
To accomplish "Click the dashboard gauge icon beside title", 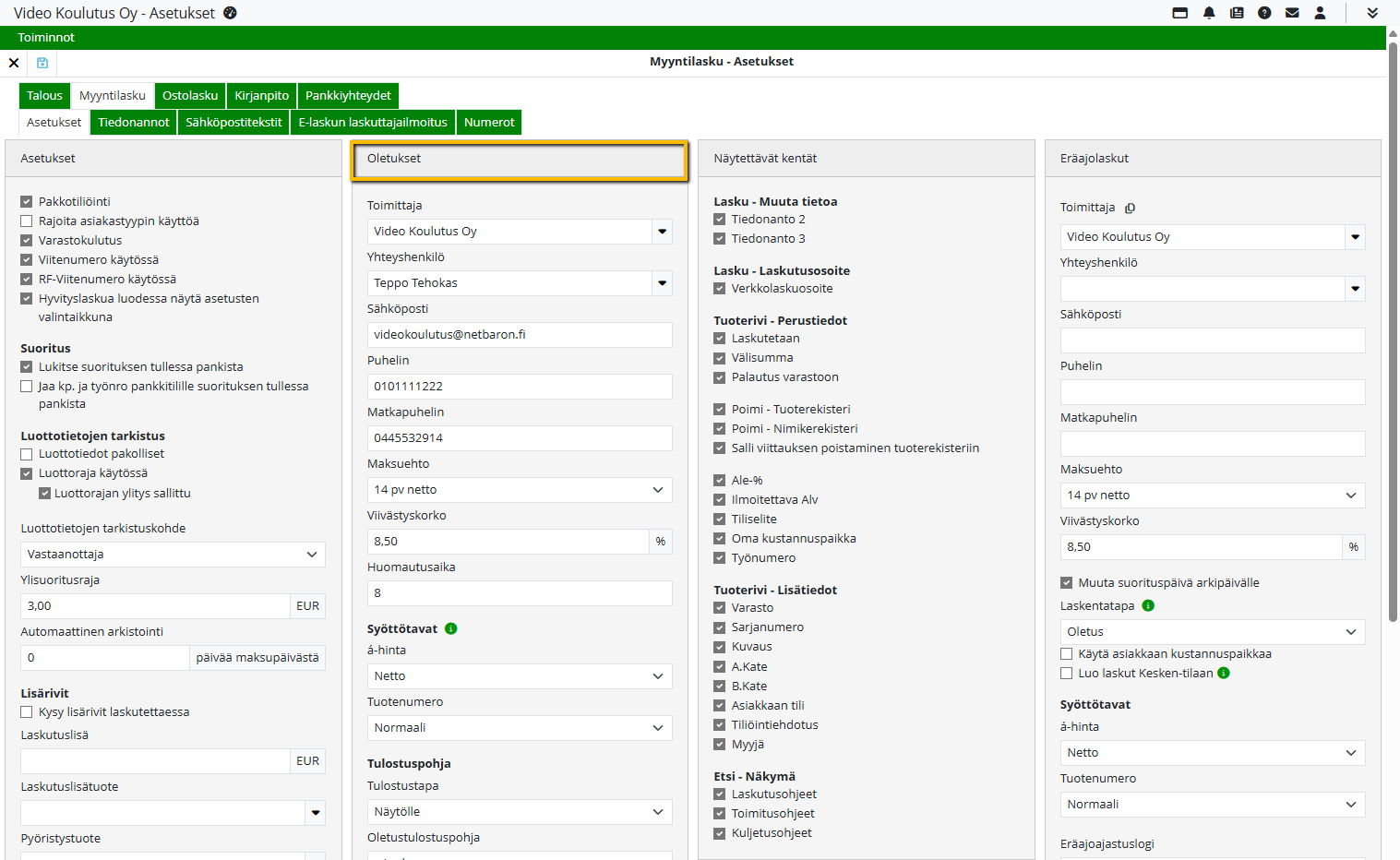I will (x=231, y=13).
